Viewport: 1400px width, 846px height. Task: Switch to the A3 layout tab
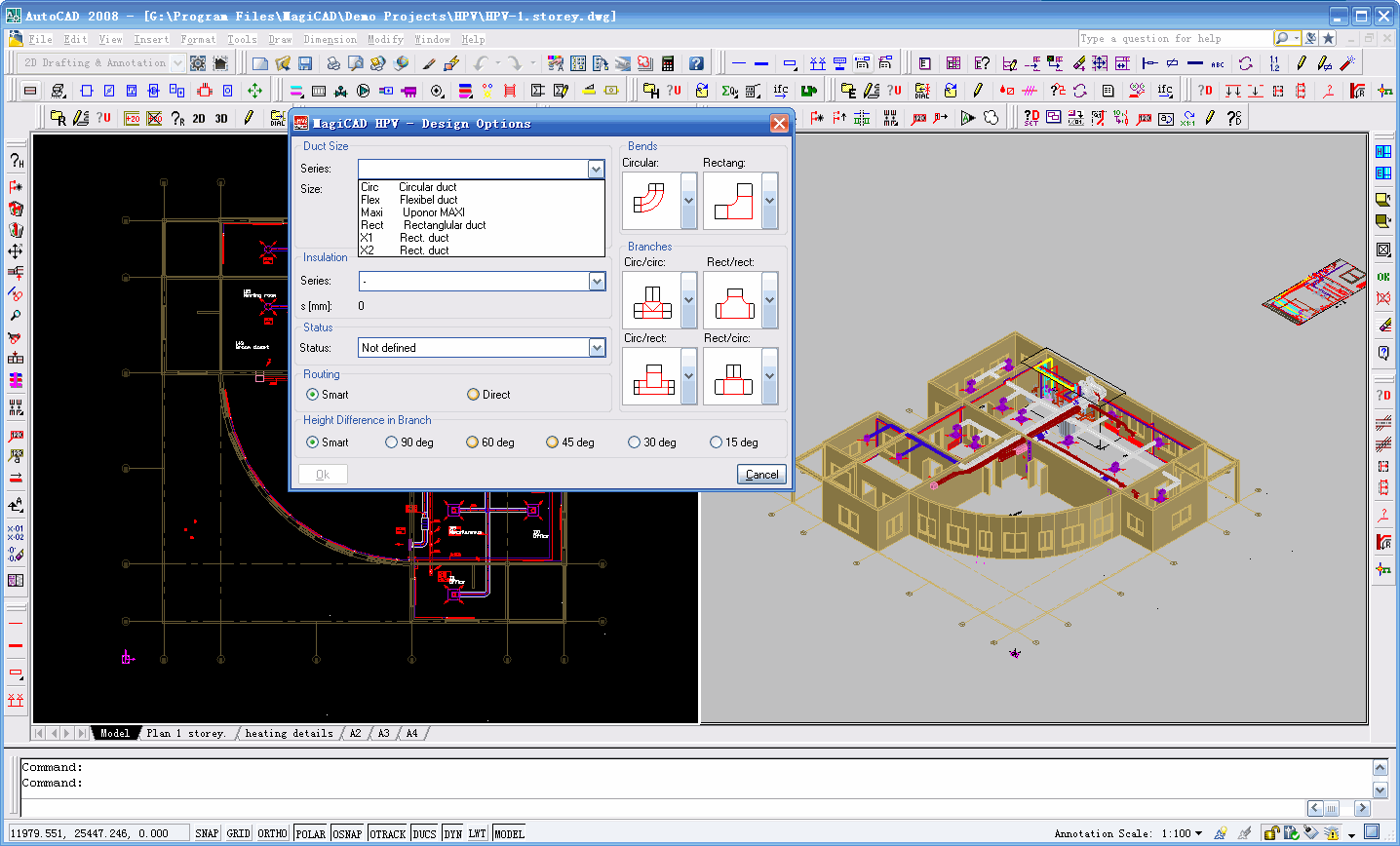pyautogui.click(x=383, y=733)
